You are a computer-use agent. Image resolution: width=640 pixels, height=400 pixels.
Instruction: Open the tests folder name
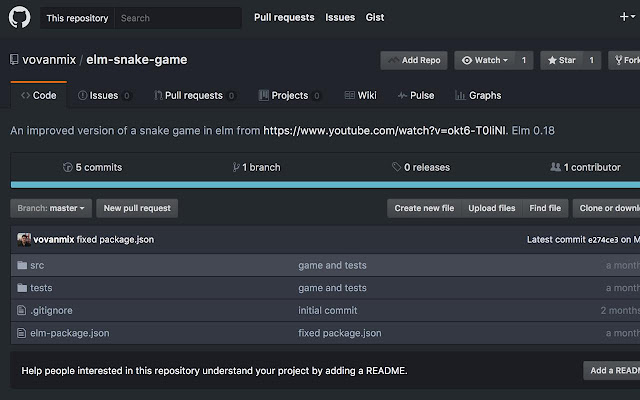coord(41,288)
